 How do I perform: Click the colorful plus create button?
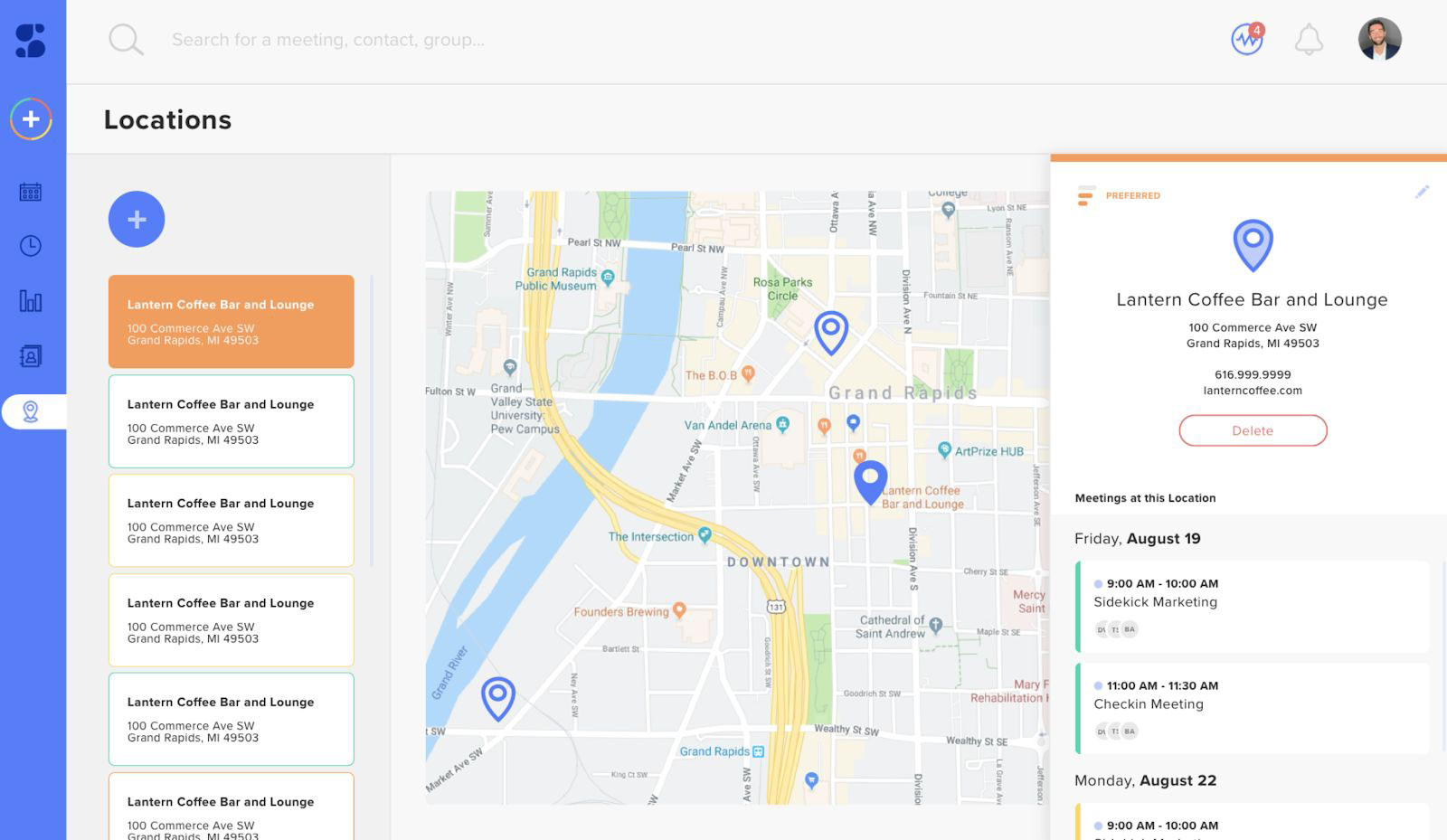pyautogui.click(x=31, y=118)
